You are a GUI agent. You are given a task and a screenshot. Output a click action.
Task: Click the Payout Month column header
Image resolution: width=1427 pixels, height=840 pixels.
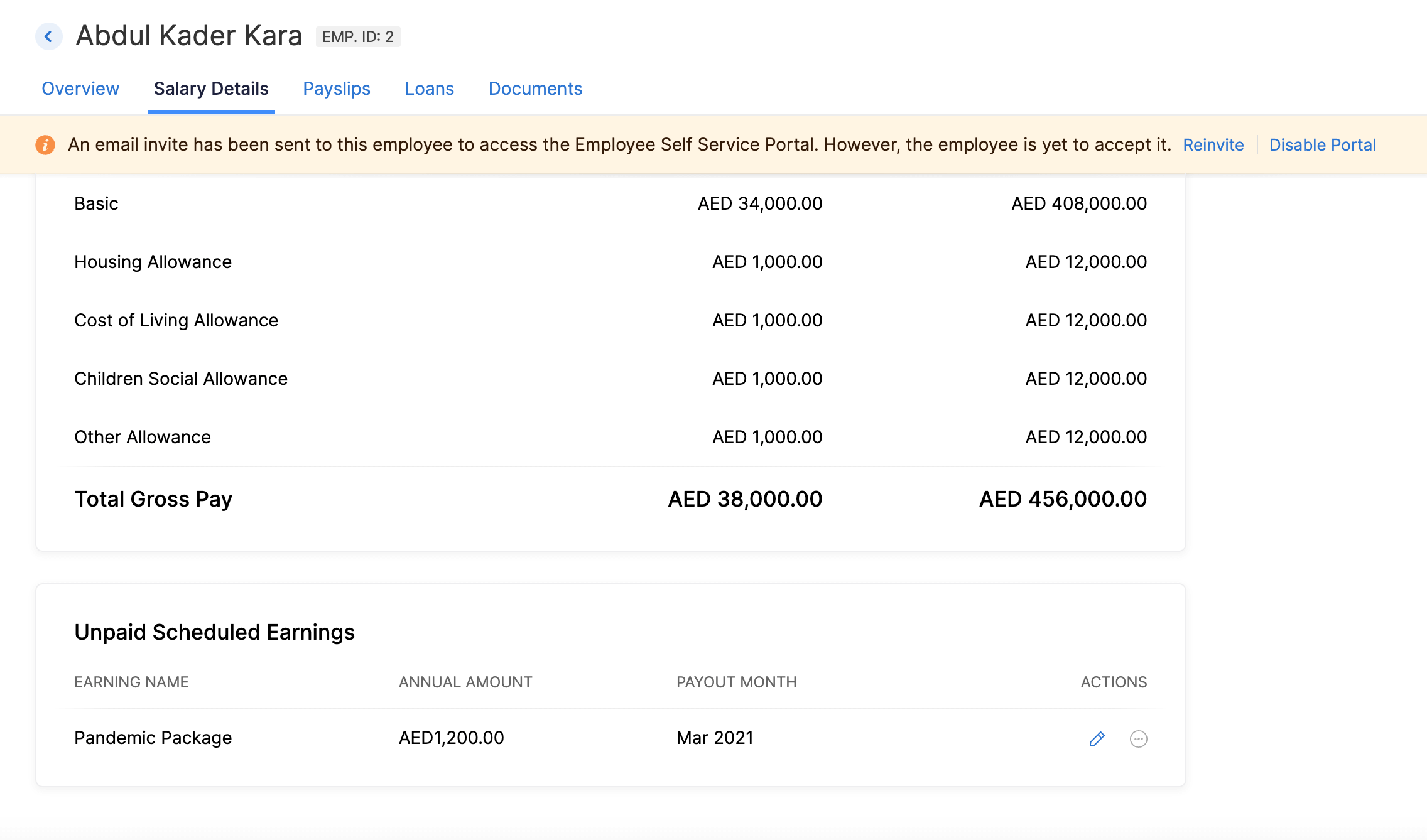coord(737,682)
